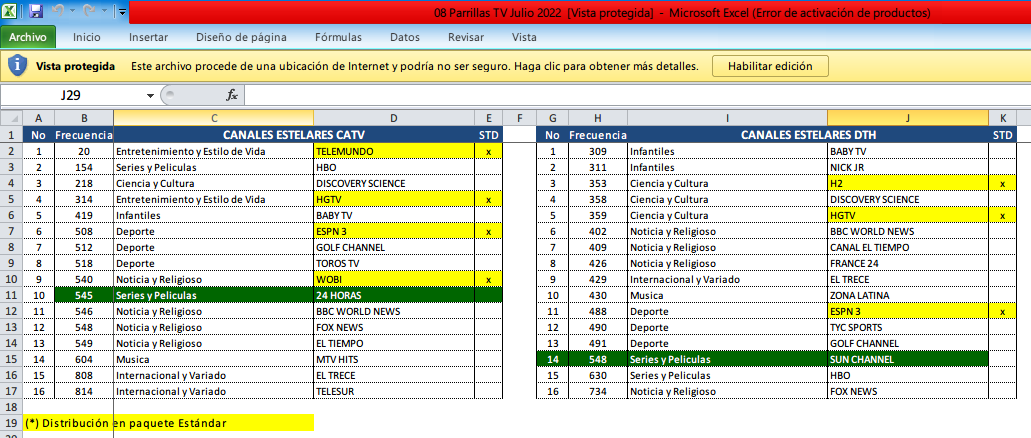
Task: Select column D header
Action: click(394, 118)
